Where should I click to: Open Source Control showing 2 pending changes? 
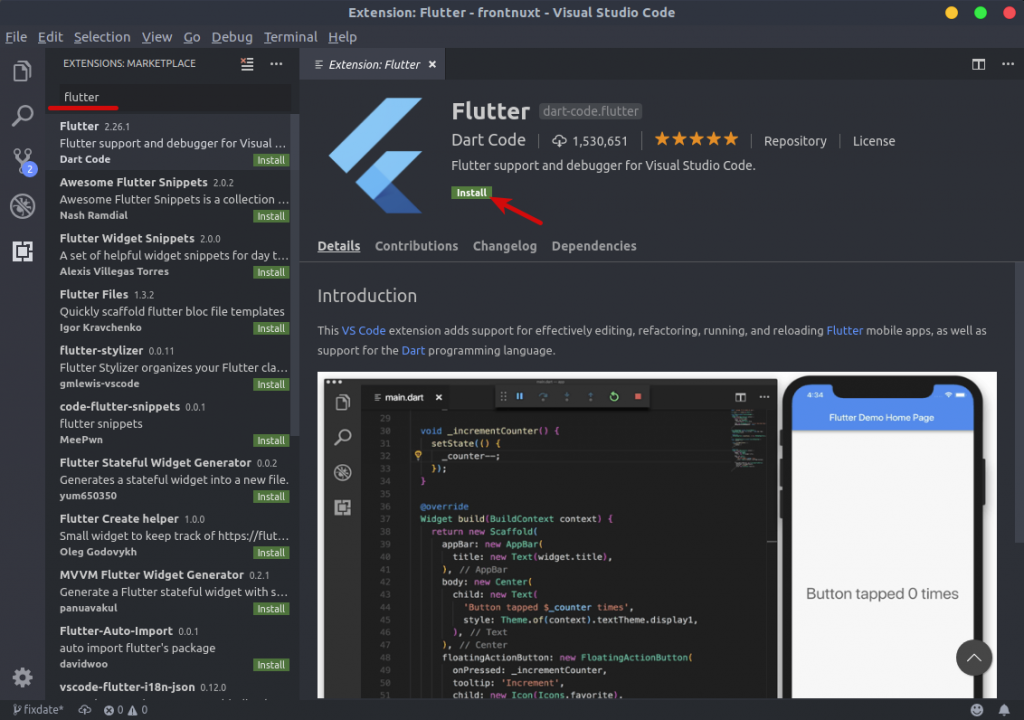point(22,160)
